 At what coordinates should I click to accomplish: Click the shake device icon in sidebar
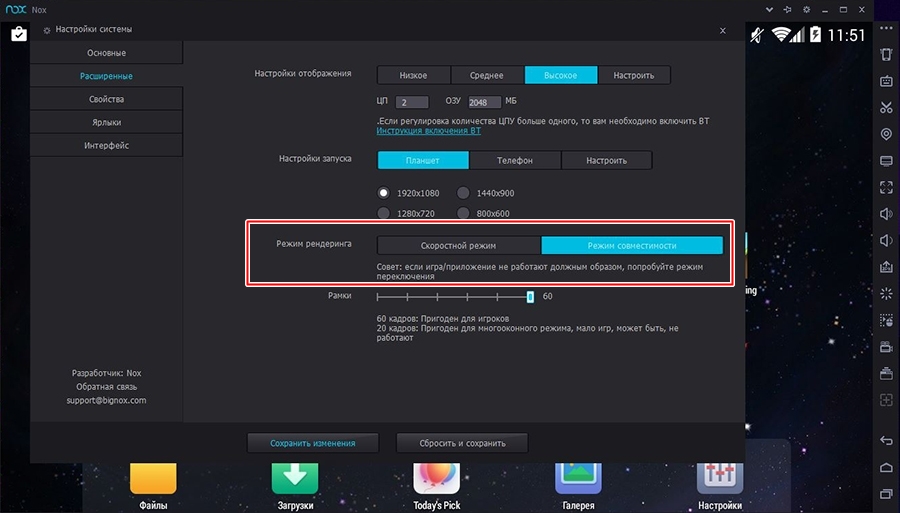[886, 55]
